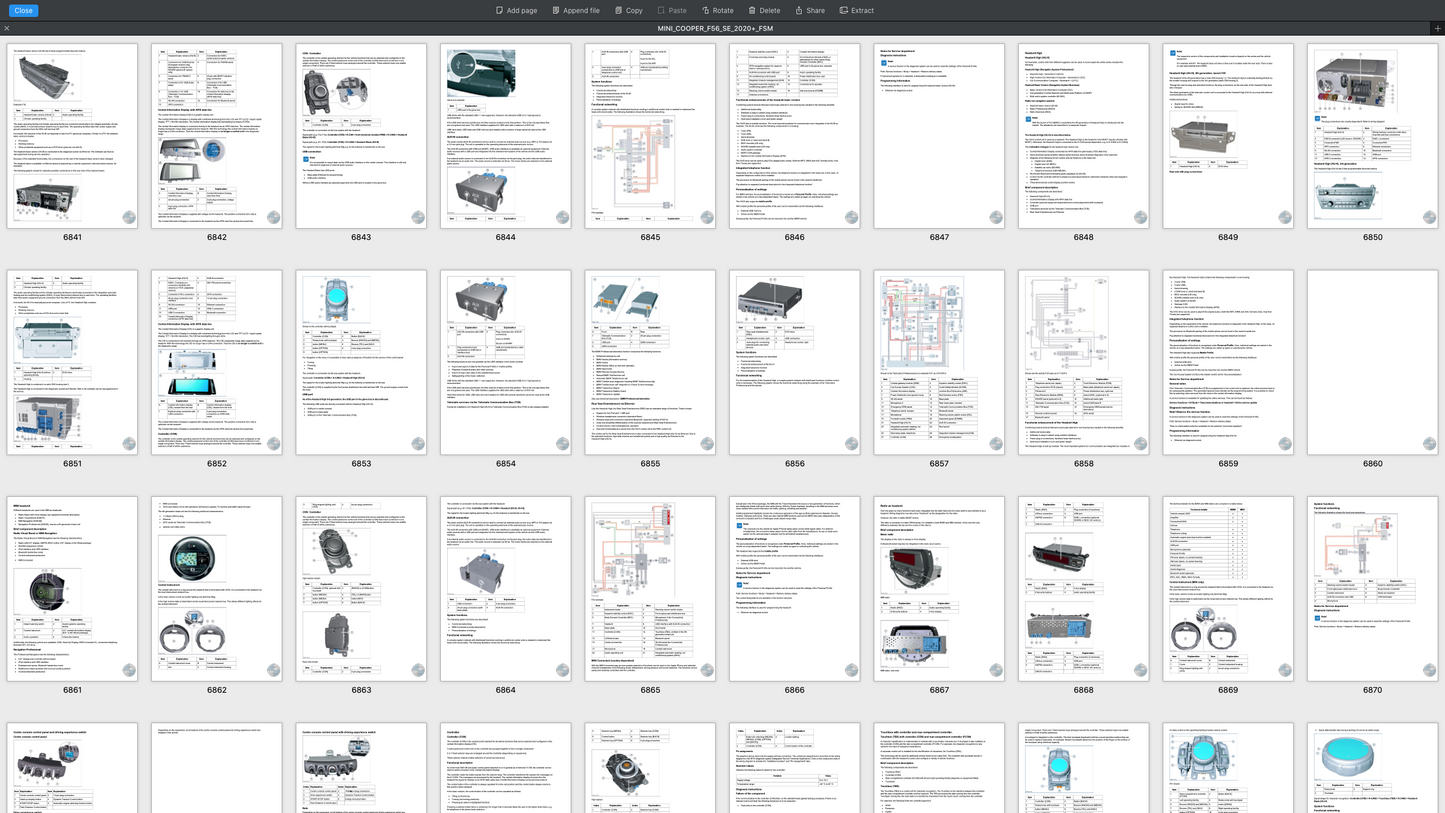The image size is (1445, 813).
Task: Click the page number label 6869
Action: 1228,691
